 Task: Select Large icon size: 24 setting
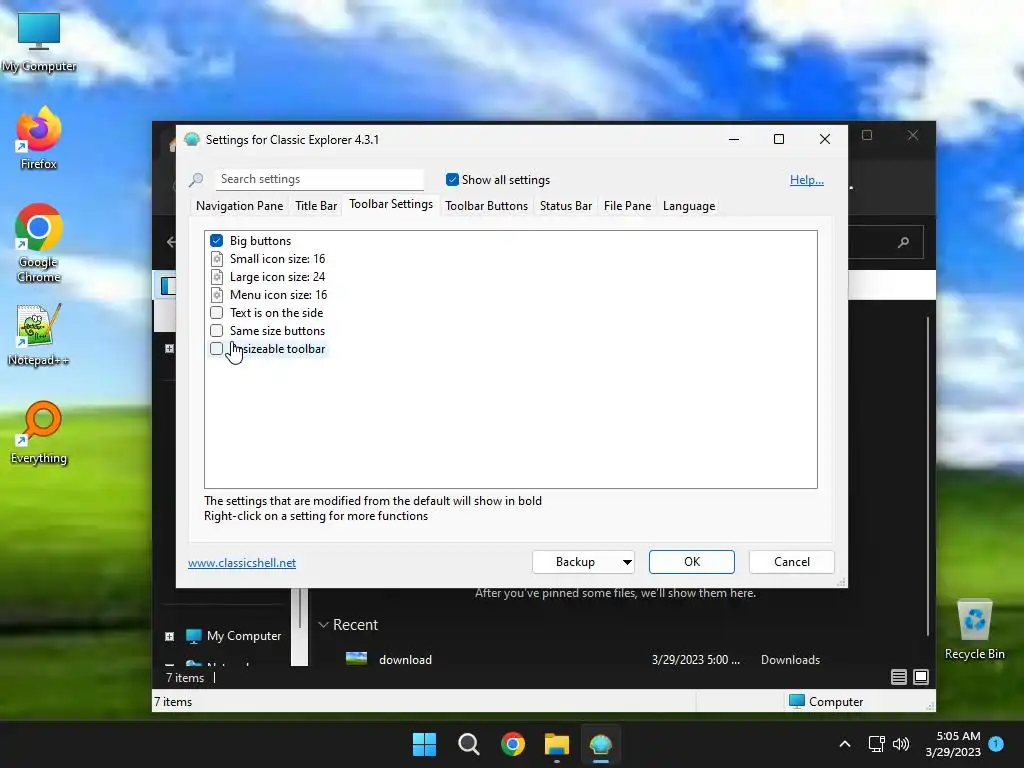point(278,277)
